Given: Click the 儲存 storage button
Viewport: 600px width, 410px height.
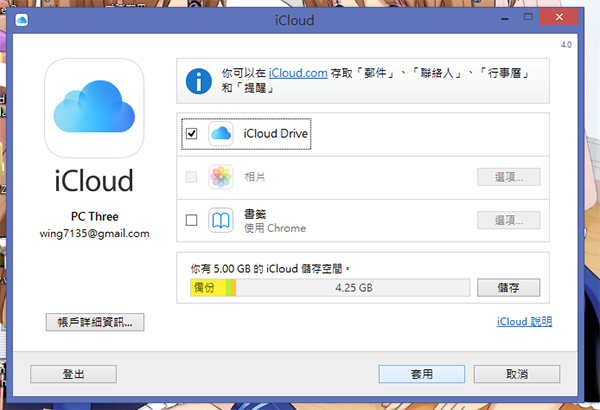Looking at the screenshot, I should click(508, 288).
